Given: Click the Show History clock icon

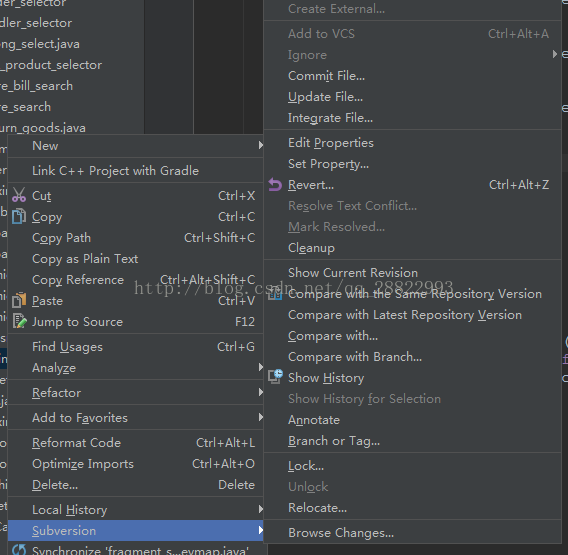Looking at the screenshot, I should (275, 377).
